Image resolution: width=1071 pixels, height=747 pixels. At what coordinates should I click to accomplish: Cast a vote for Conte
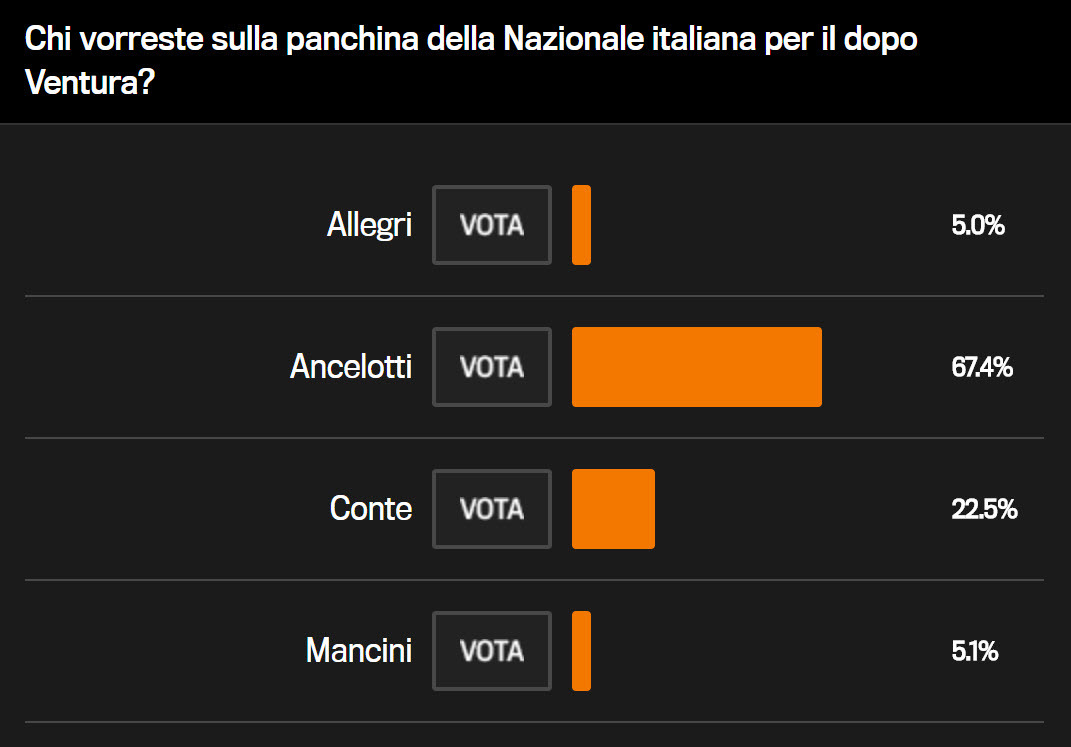point(492,509)
